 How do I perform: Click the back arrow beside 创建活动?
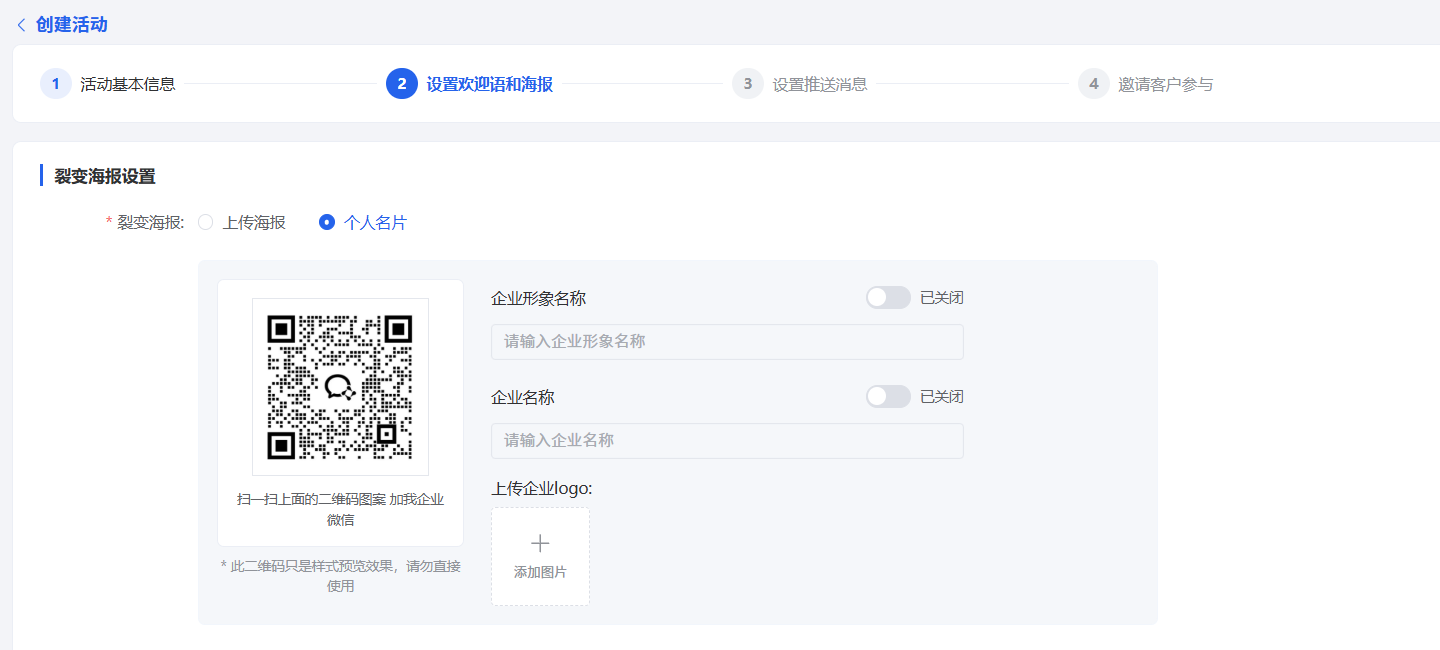click(21, 25)
